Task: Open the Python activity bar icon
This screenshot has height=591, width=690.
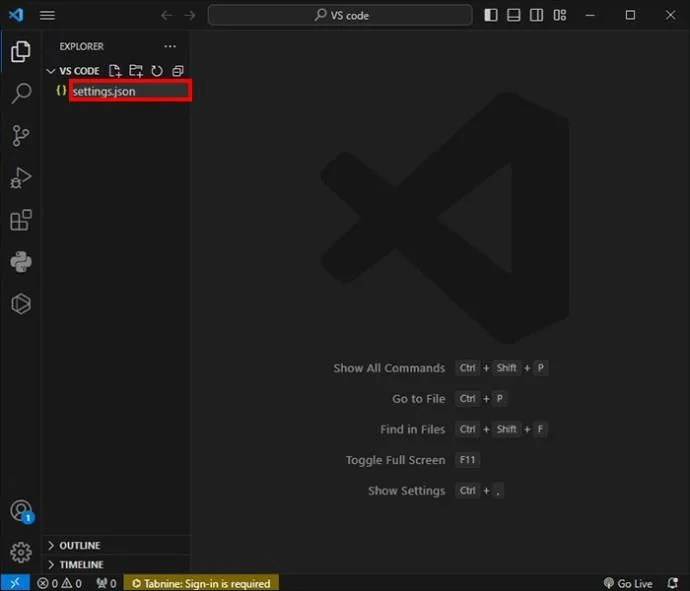Action: (x=21, y=262)
